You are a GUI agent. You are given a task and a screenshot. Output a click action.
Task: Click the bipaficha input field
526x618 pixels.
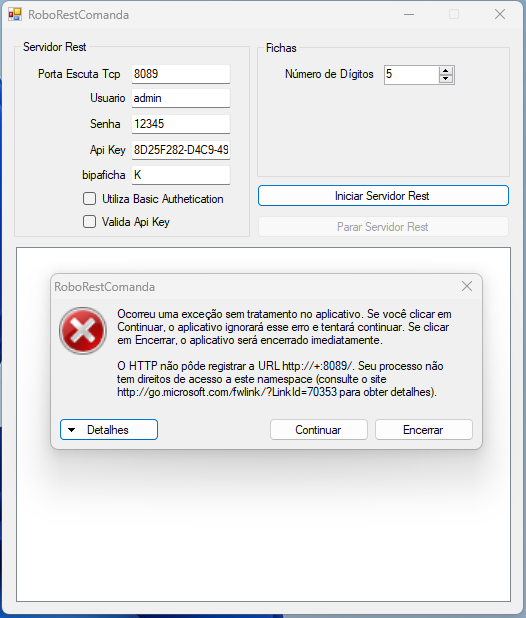pyautogui.click(x=181, y=175)
